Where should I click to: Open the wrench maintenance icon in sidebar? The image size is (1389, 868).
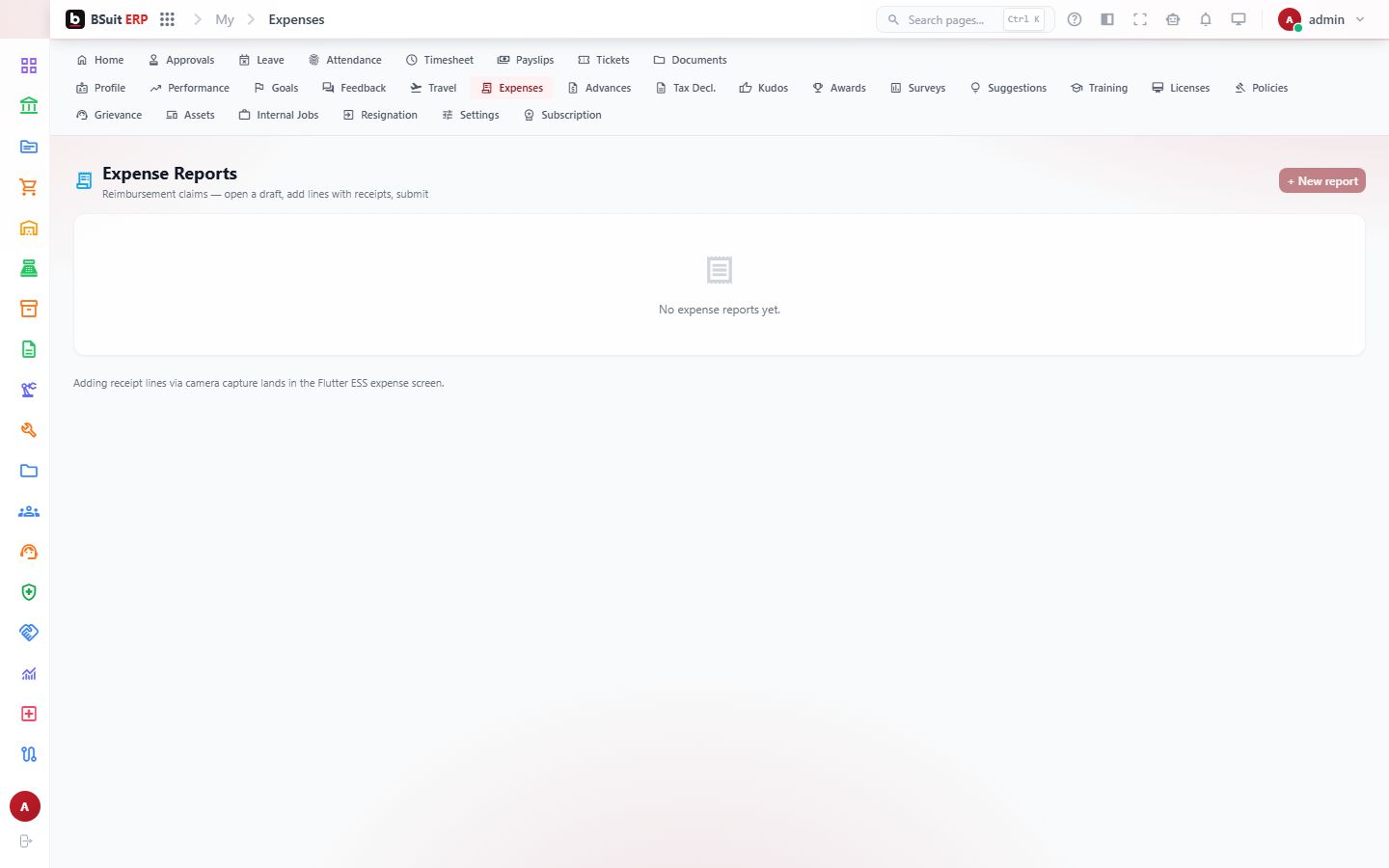point(29,430)
